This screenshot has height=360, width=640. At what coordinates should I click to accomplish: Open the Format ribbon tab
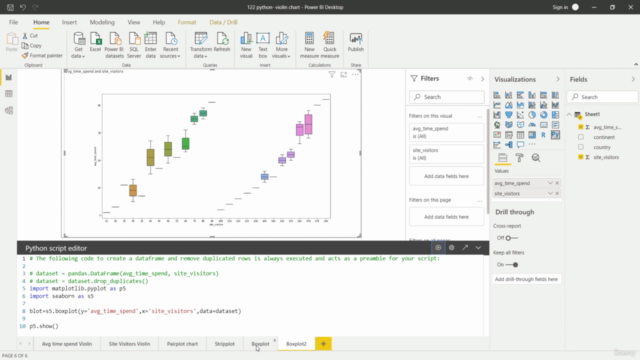[187, 22]
